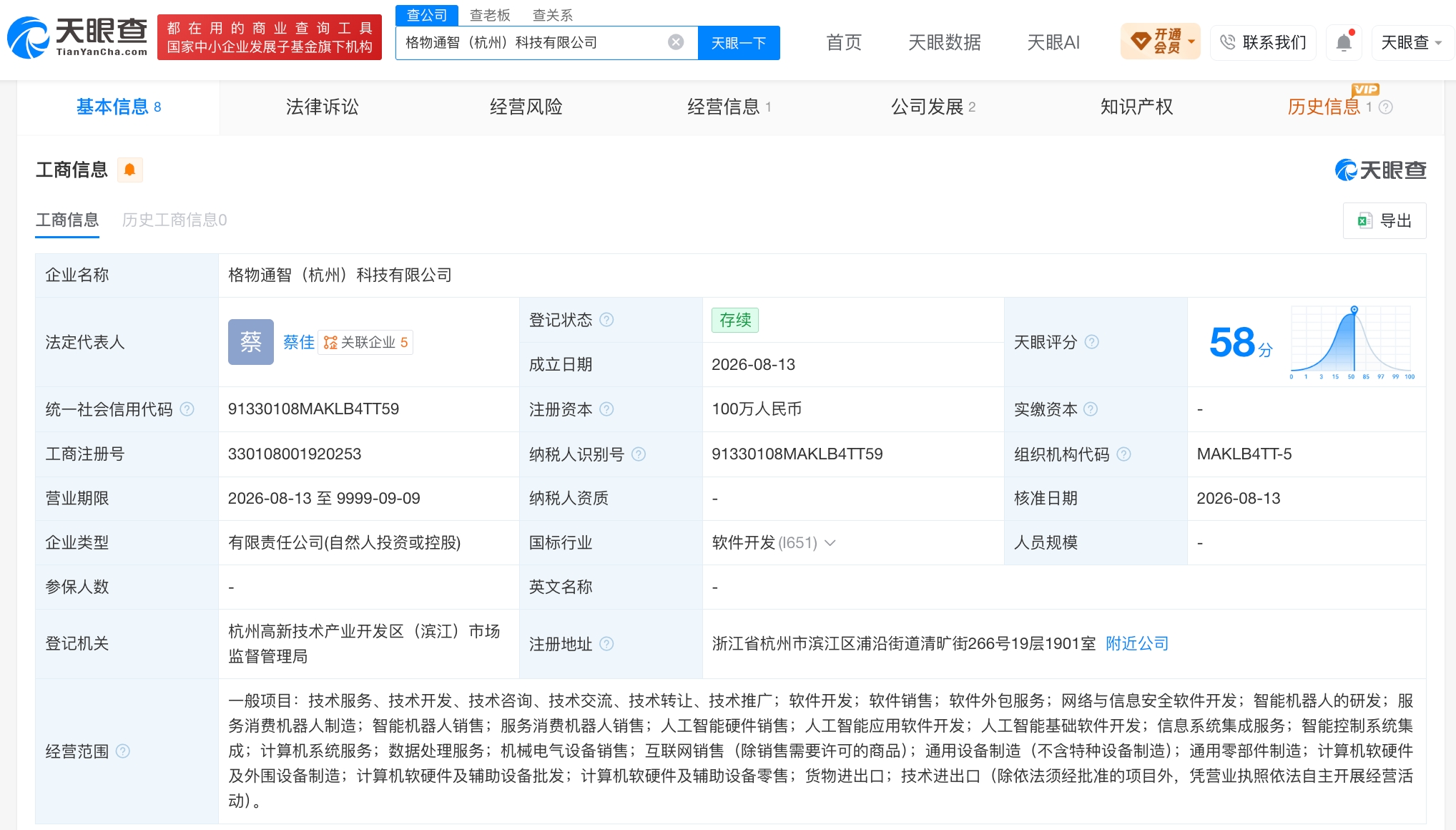Click the notification bell icon in the header

coord(1344,42)
